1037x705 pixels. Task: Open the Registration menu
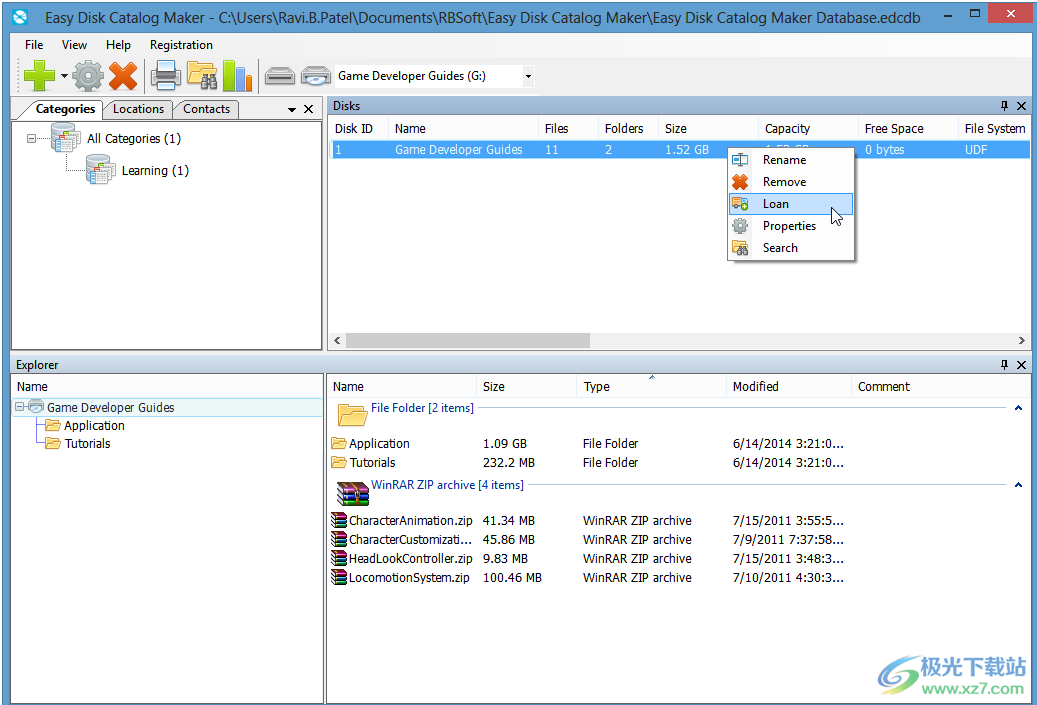pyautogui.click(x=181, y=44)
